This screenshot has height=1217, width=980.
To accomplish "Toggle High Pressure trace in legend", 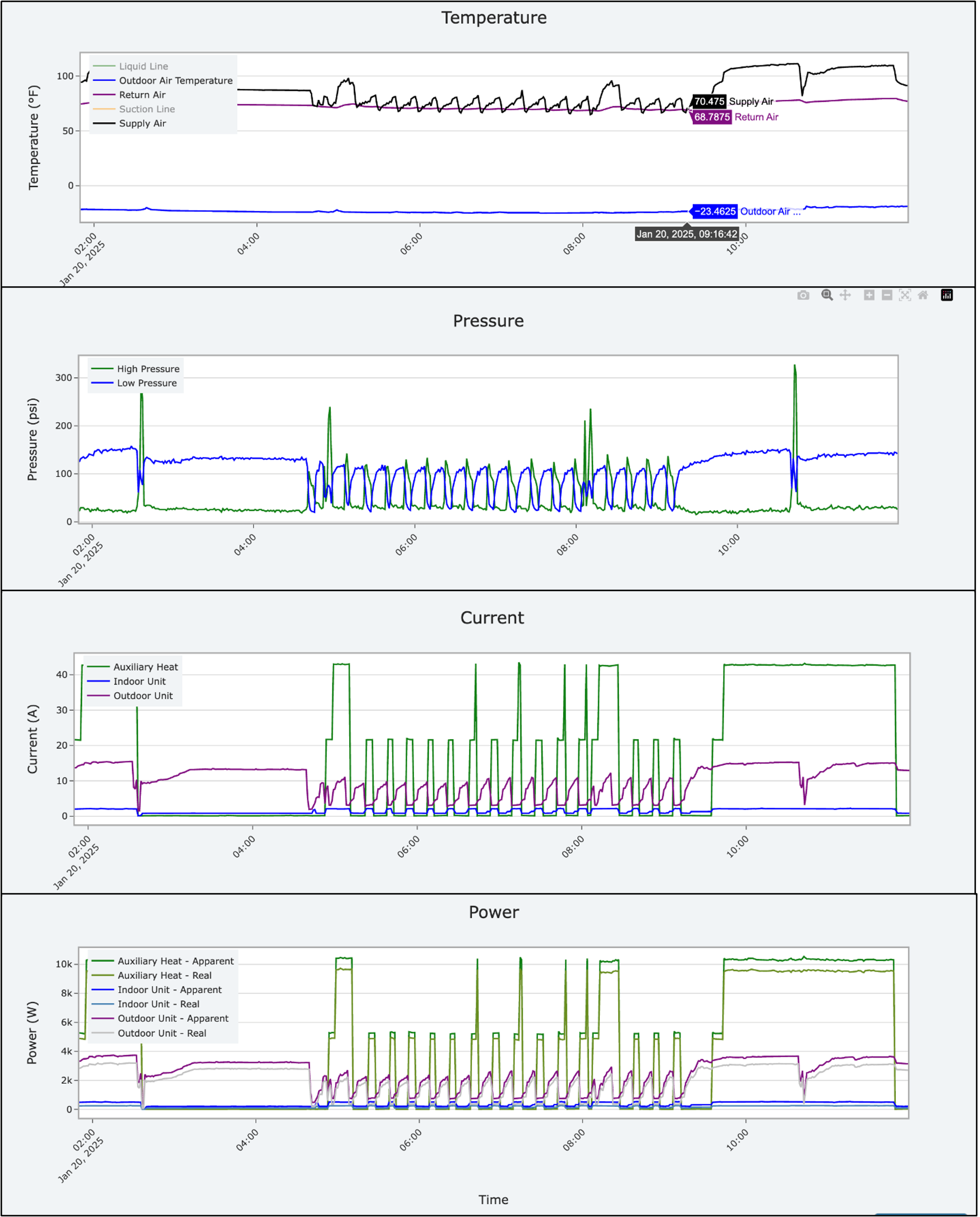I will (x=148, y=369).
